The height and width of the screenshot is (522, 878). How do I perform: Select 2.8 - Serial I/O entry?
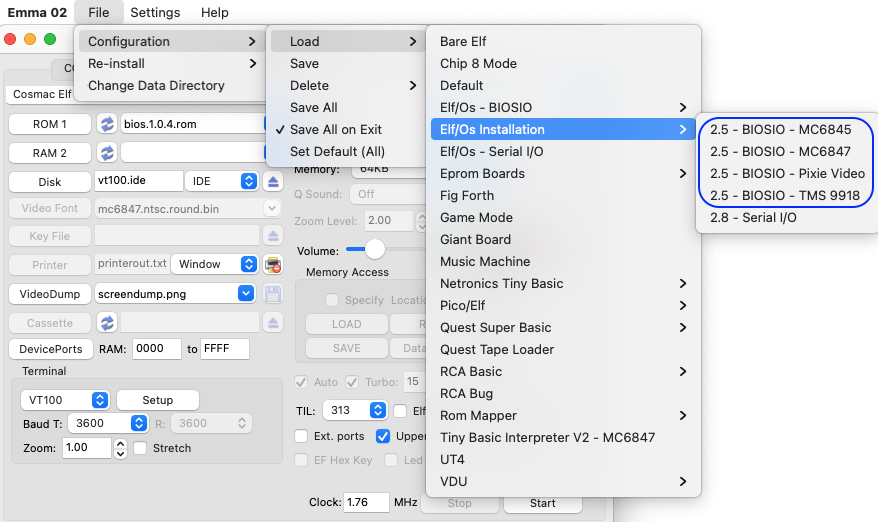786,217
